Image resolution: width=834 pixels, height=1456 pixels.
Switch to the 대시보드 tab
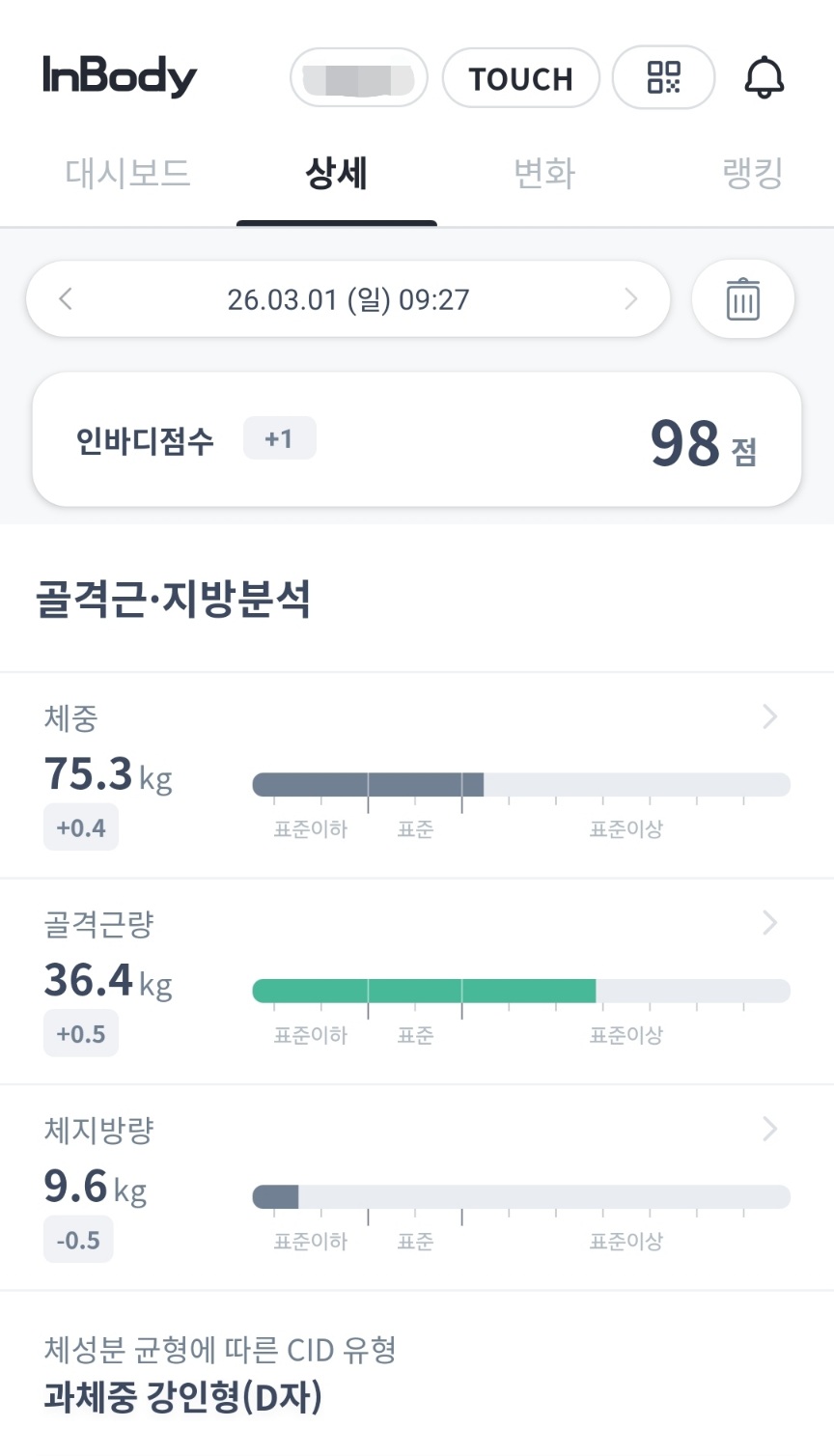(127, 174)
